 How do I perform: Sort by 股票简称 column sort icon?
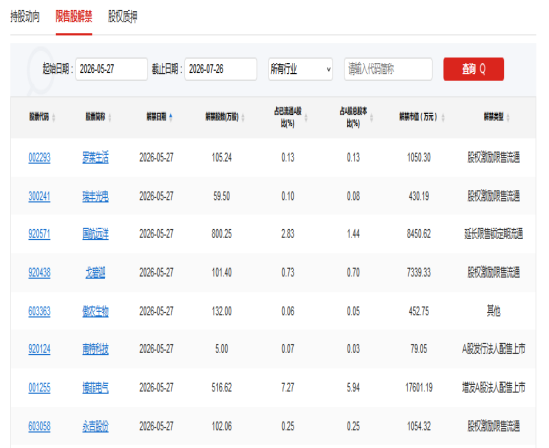(110, 118)
